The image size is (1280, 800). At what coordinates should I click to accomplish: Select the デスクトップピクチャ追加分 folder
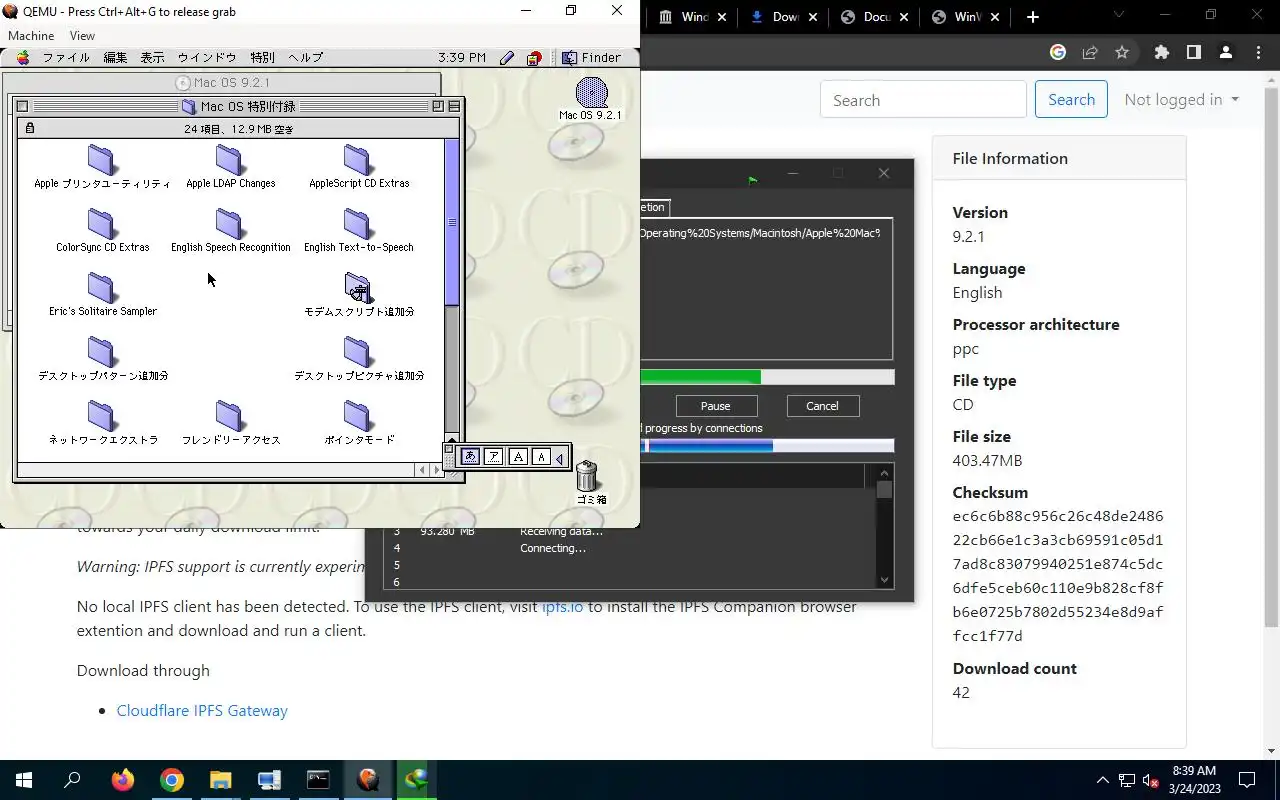pyautogui.click(x=358, y=359)
